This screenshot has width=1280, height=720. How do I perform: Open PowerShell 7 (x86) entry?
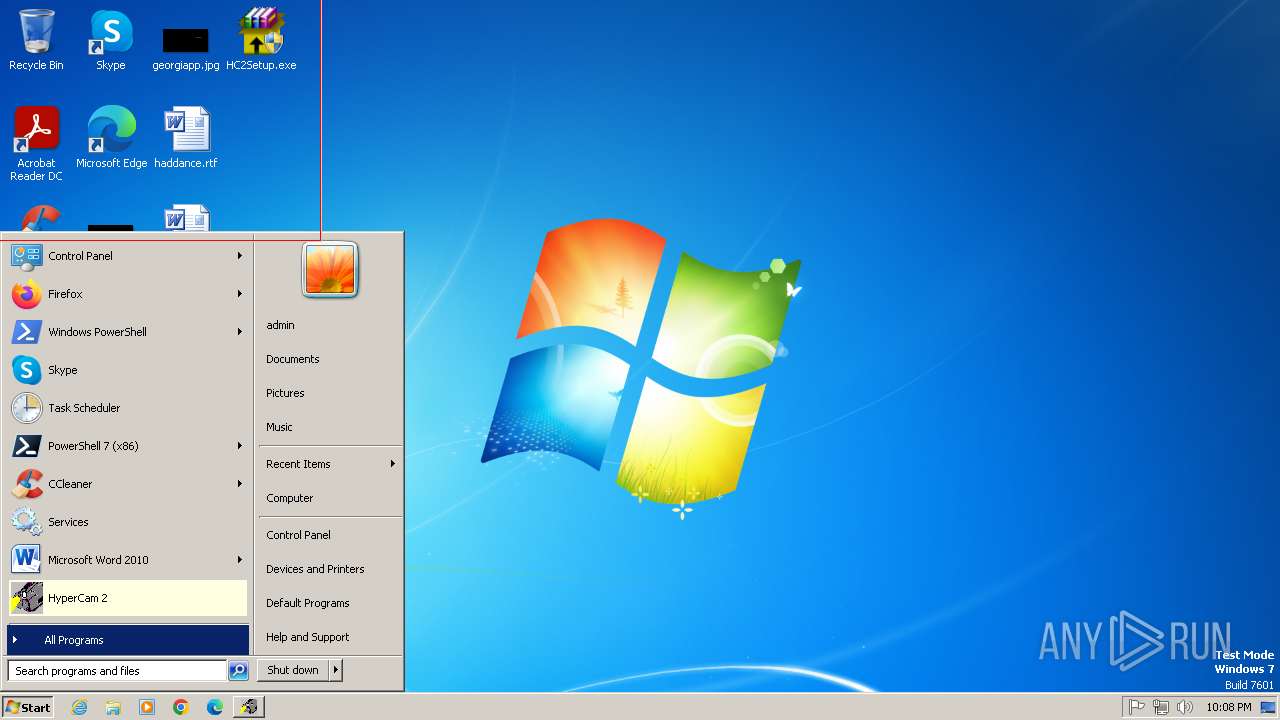click(x=127, y=446)
